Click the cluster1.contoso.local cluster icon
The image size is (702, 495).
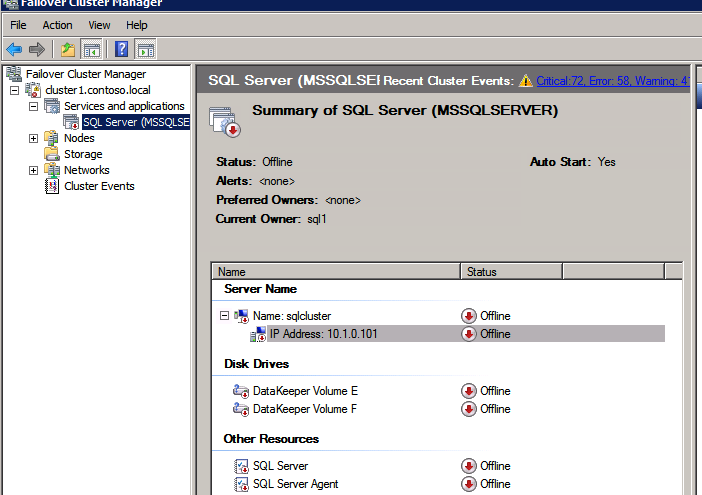click(x=33, y=90)
